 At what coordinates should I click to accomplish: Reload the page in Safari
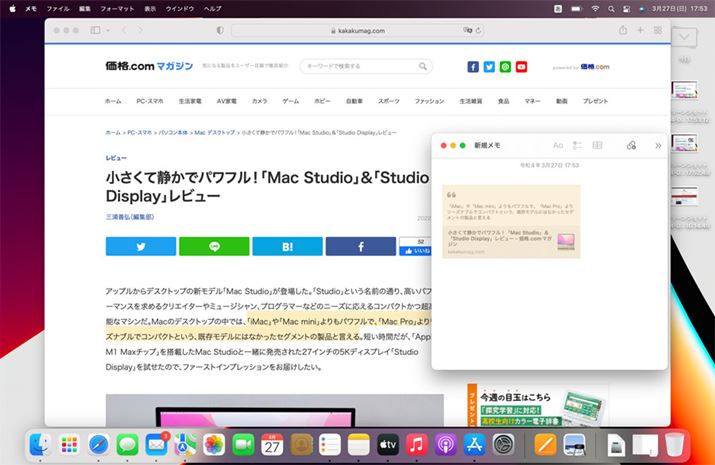point(478,31)
